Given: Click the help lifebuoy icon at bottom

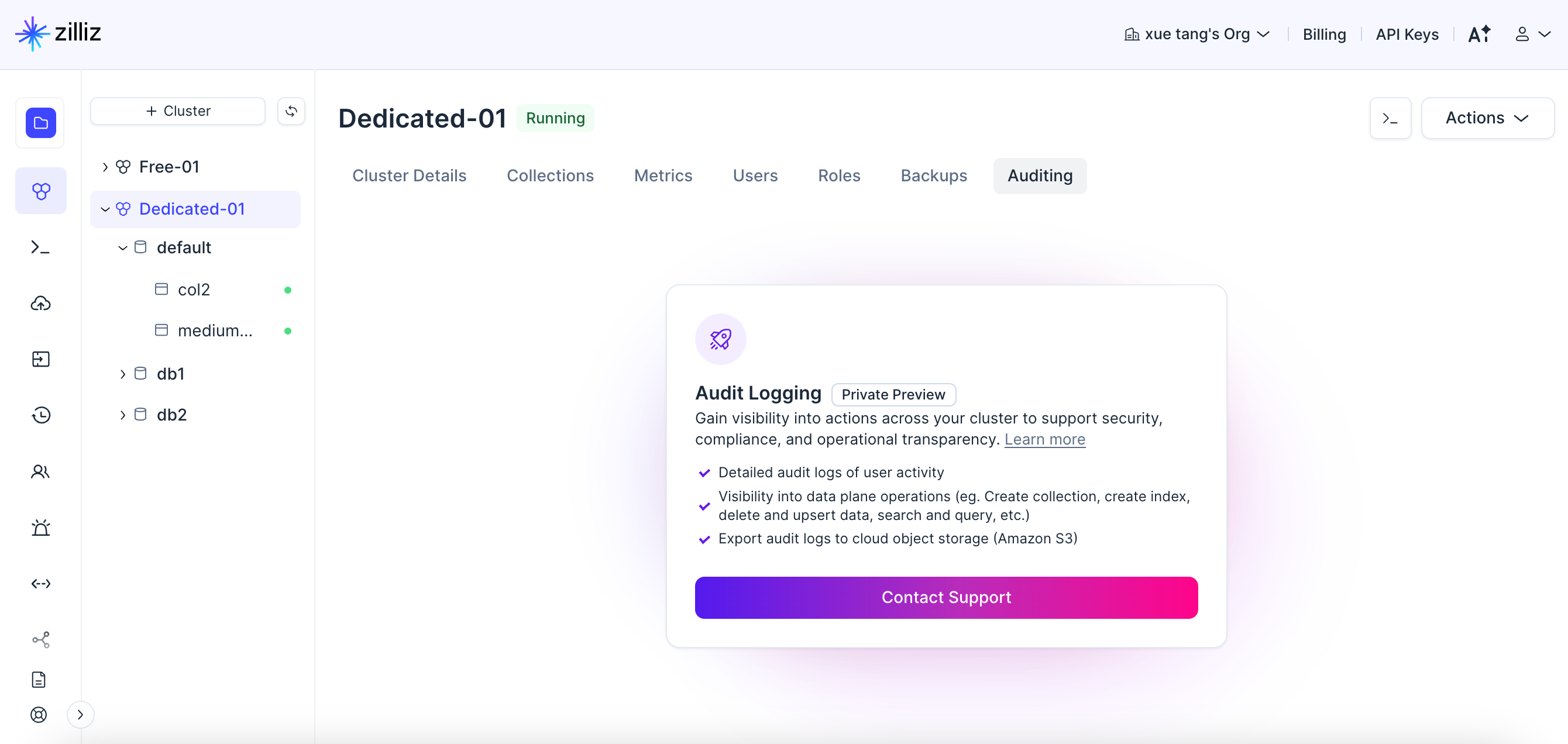Looking at the screenshot, I should 39,714.
